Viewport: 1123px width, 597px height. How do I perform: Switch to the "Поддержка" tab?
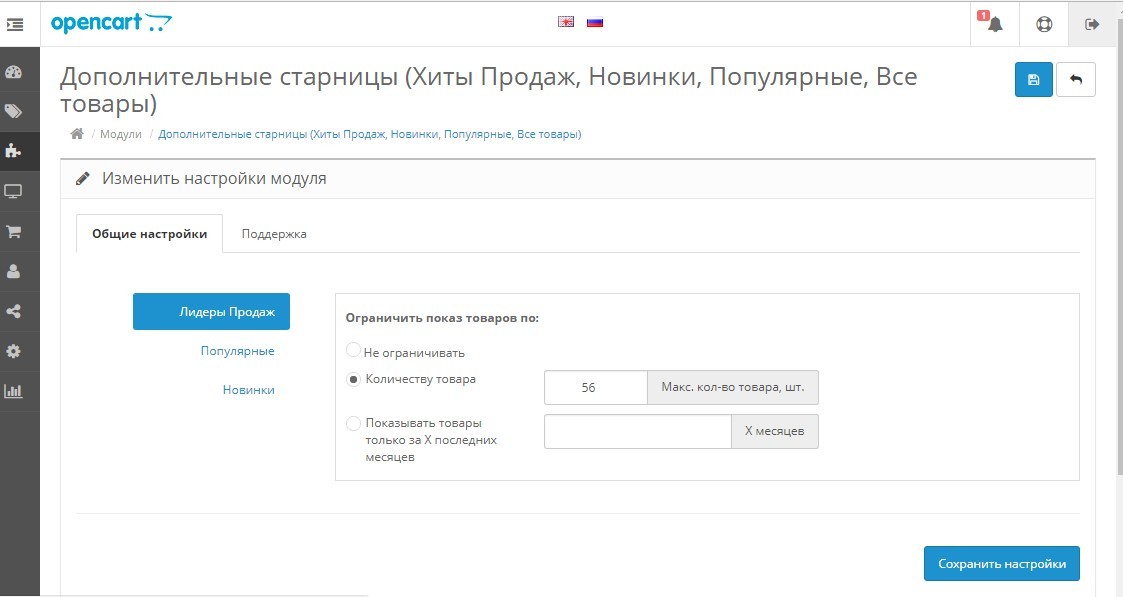click(274, 234)
